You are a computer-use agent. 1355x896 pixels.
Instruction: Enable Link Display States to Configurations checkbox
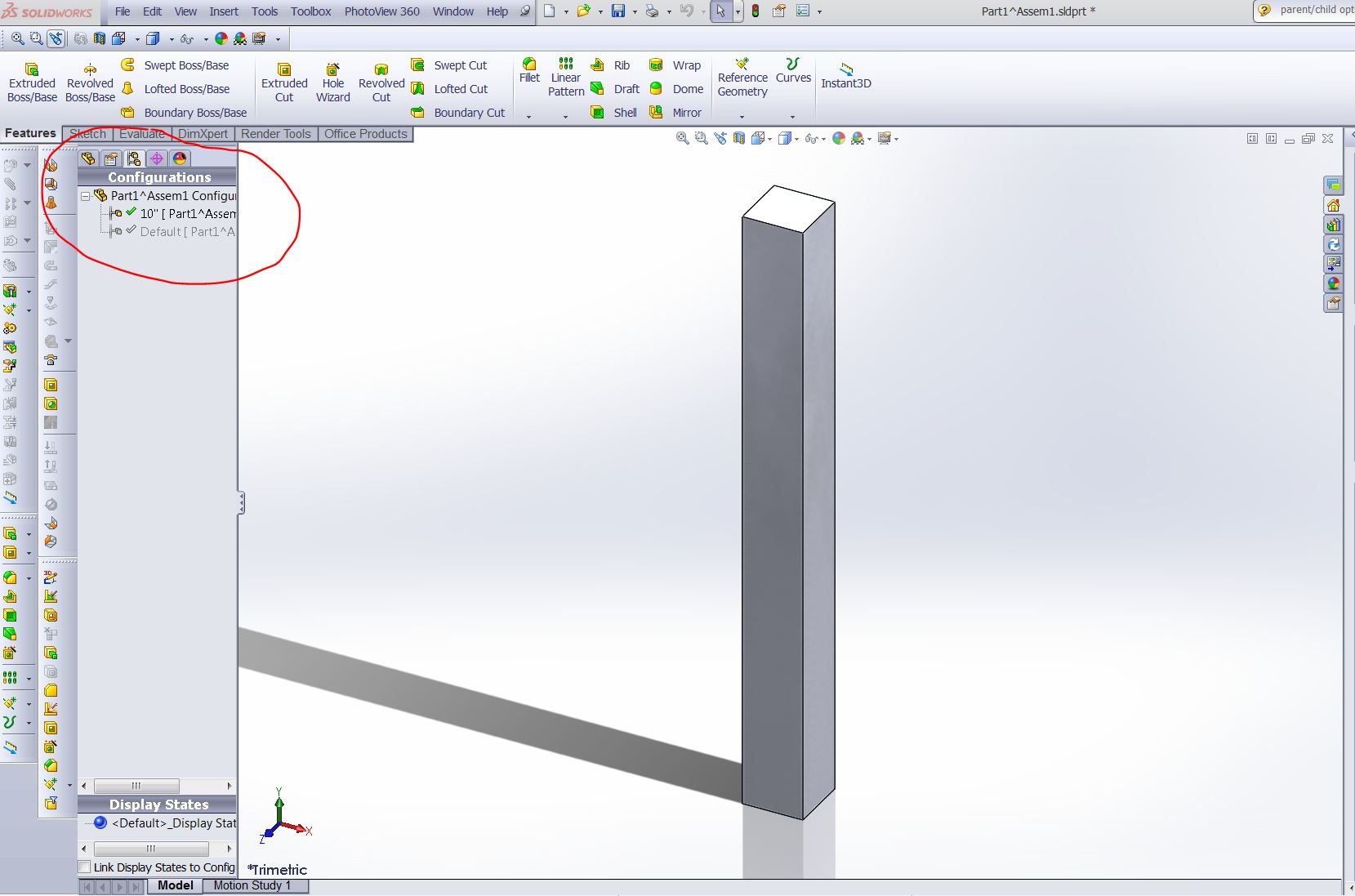84,867
